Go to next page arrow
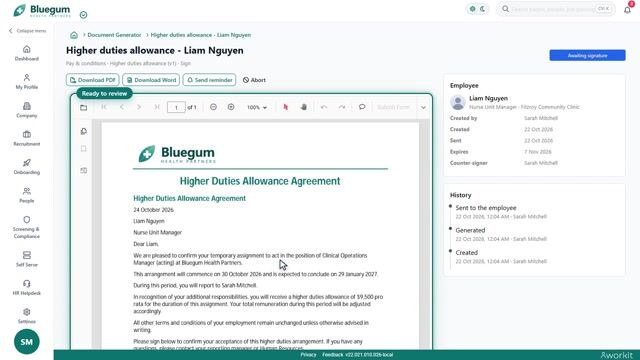This screenshot has width=640, height=360. [139, 107]
